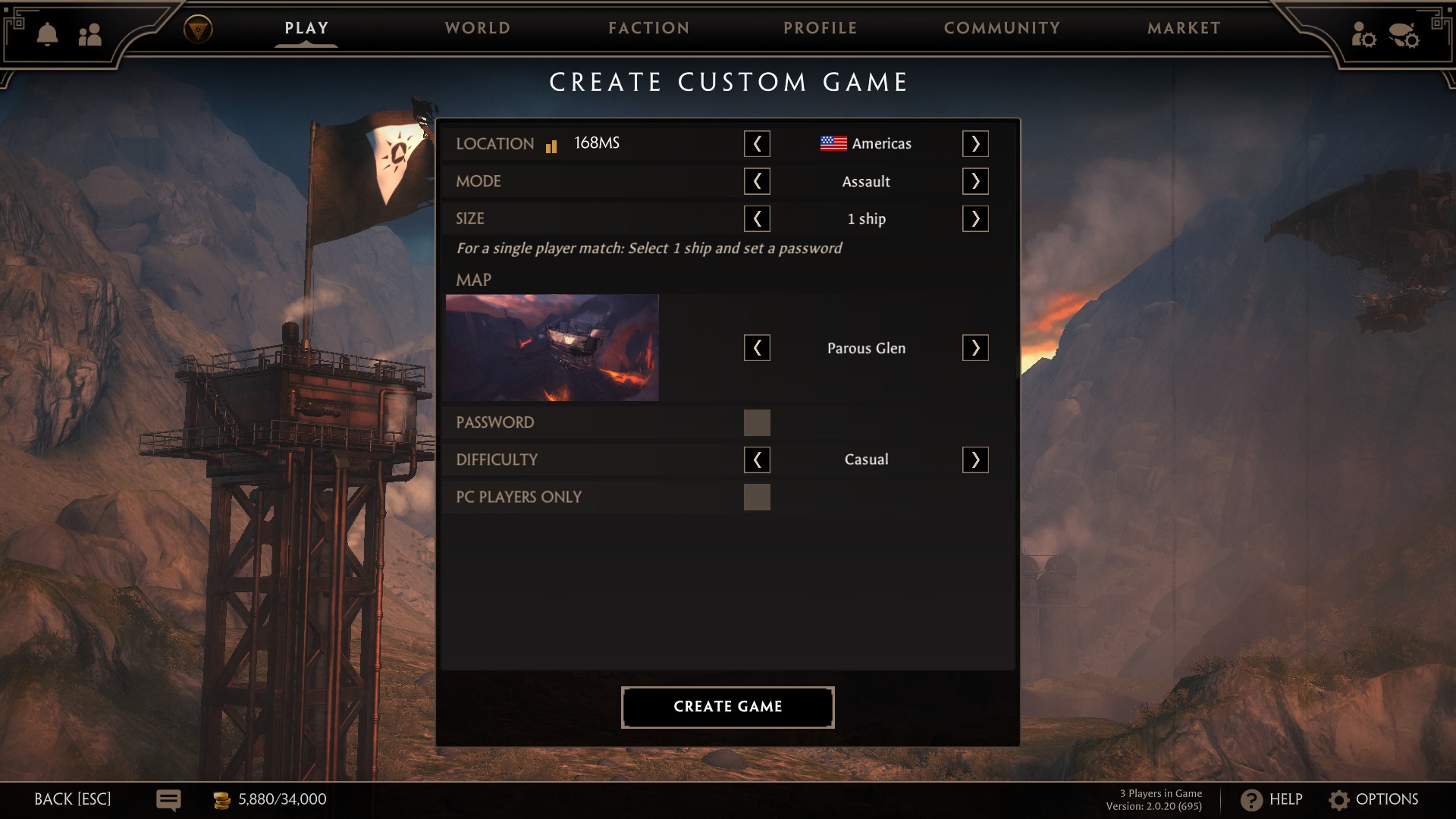Switch to previous Mode before Assault

[757, 181]
